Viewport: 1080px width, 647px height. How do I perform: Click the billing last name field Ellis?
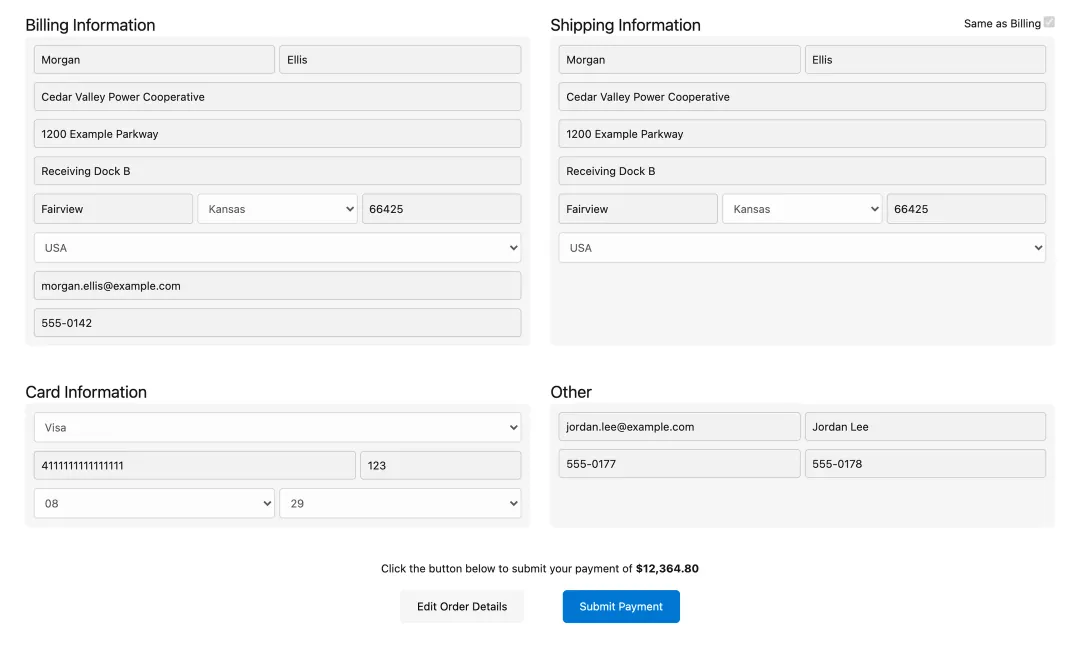coord(400,59)
